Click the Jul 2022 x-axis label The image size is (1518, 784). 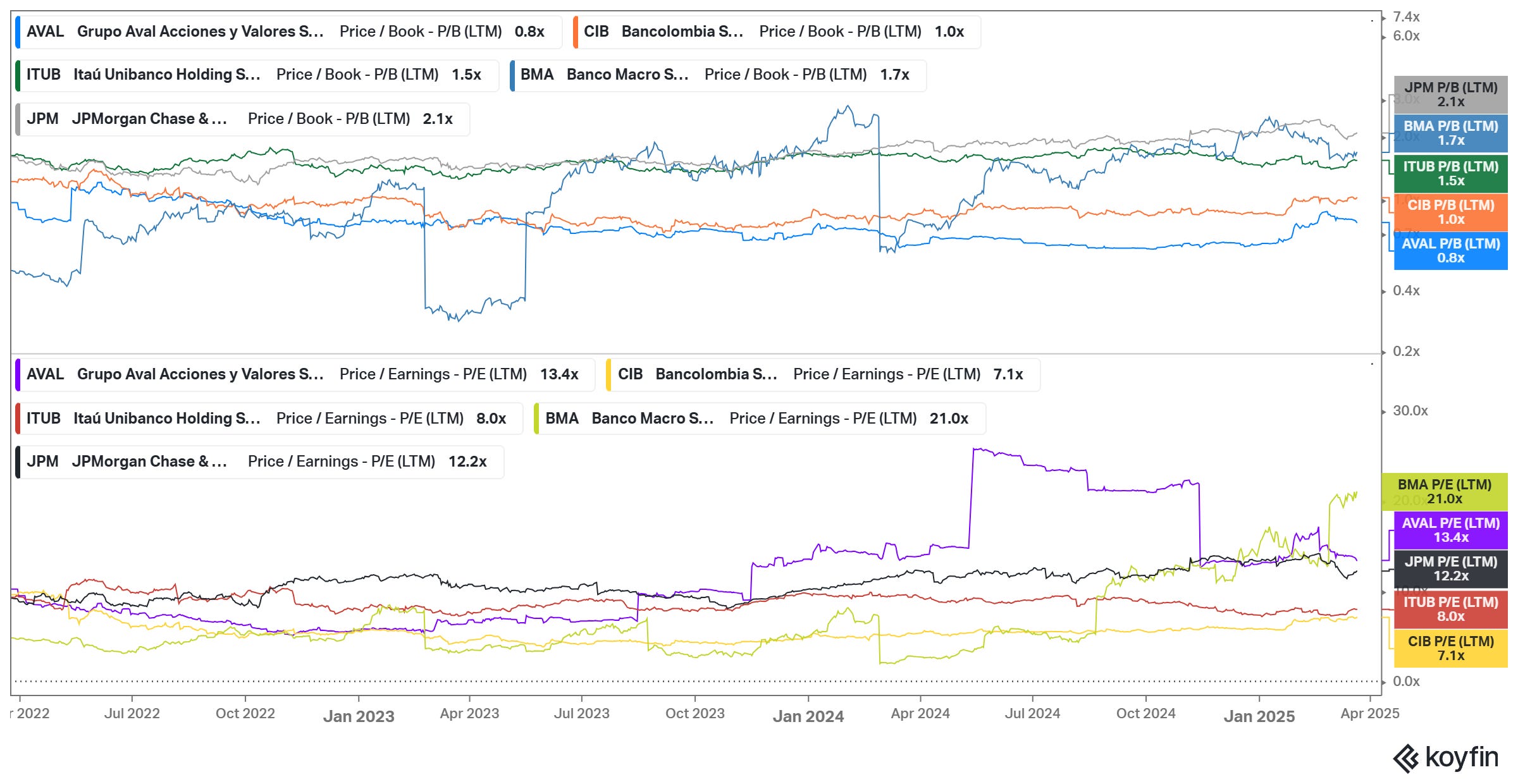click(x=132, y=714)
